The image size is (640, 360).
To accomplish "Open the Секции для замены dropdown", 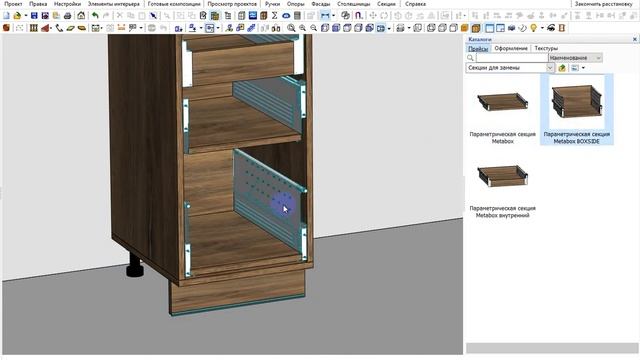I will tap(510, 68).
